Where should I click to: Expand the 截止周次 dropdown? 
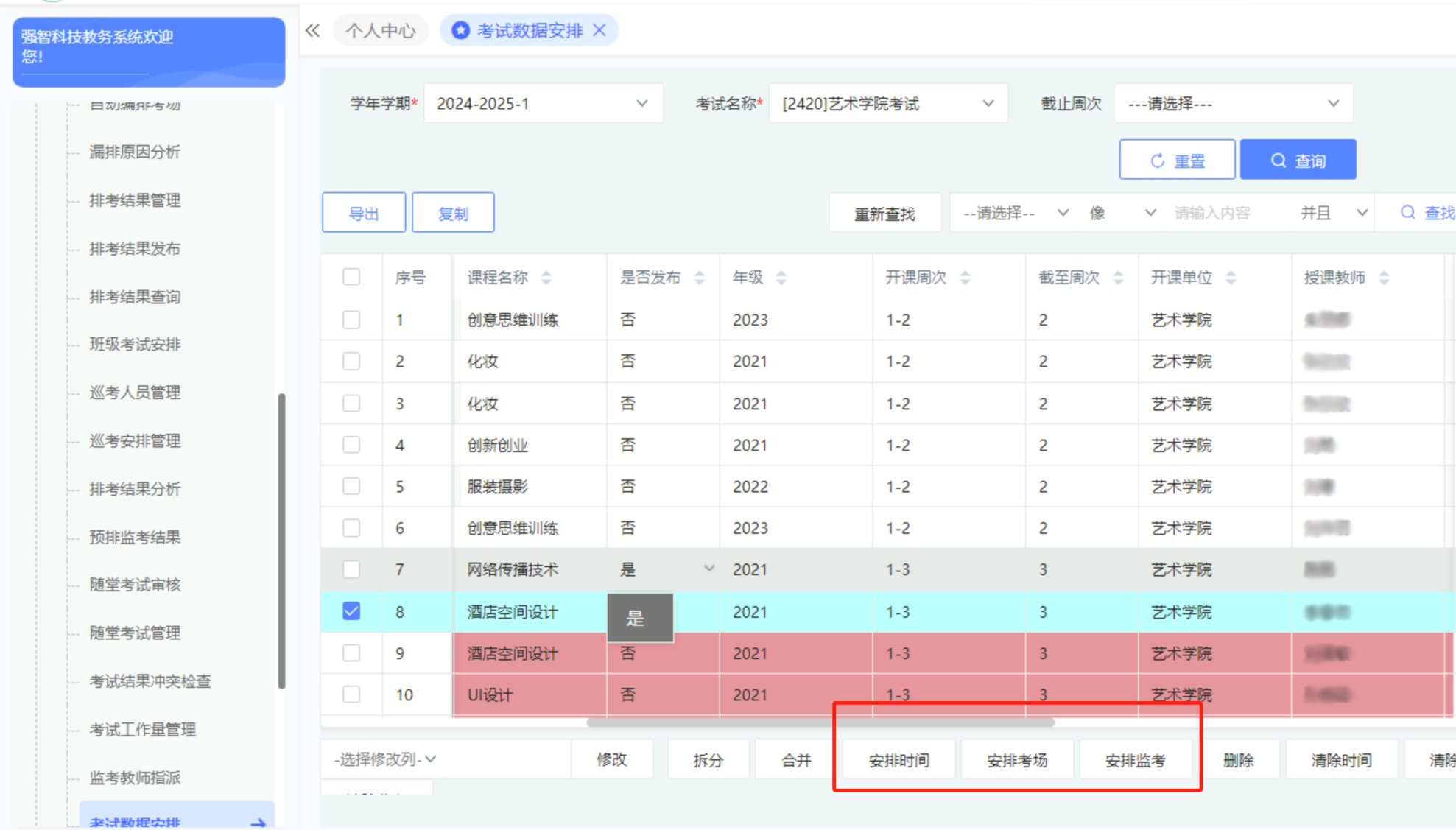1233,104
